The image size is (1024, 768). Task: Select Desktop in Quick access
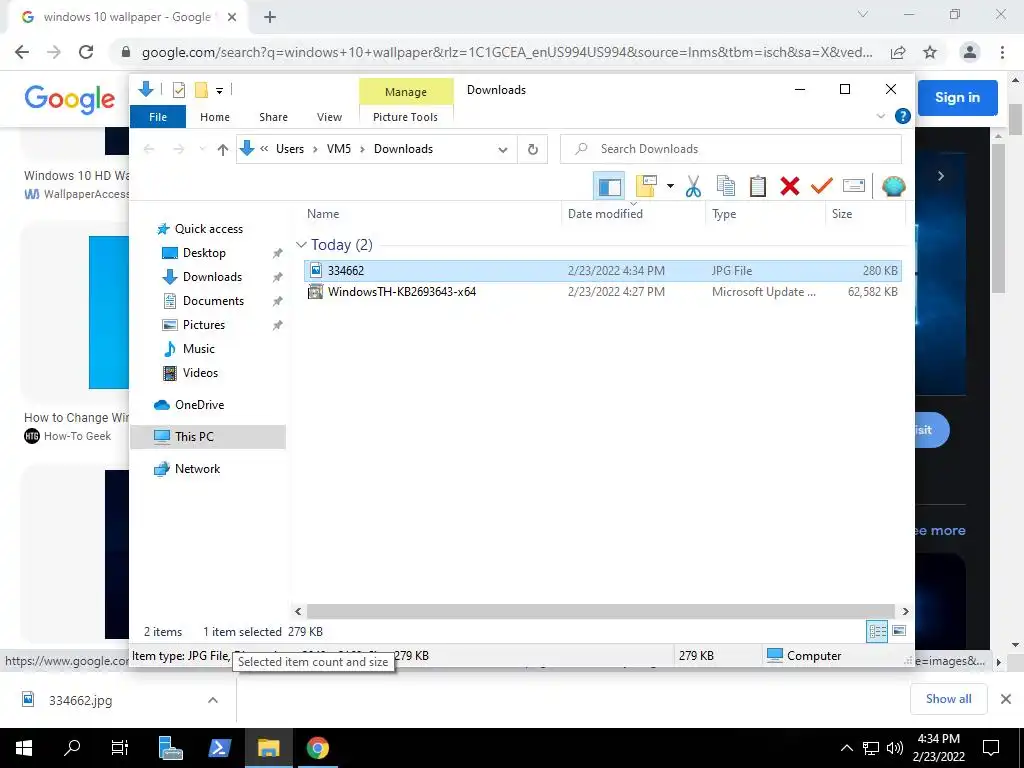204,253
